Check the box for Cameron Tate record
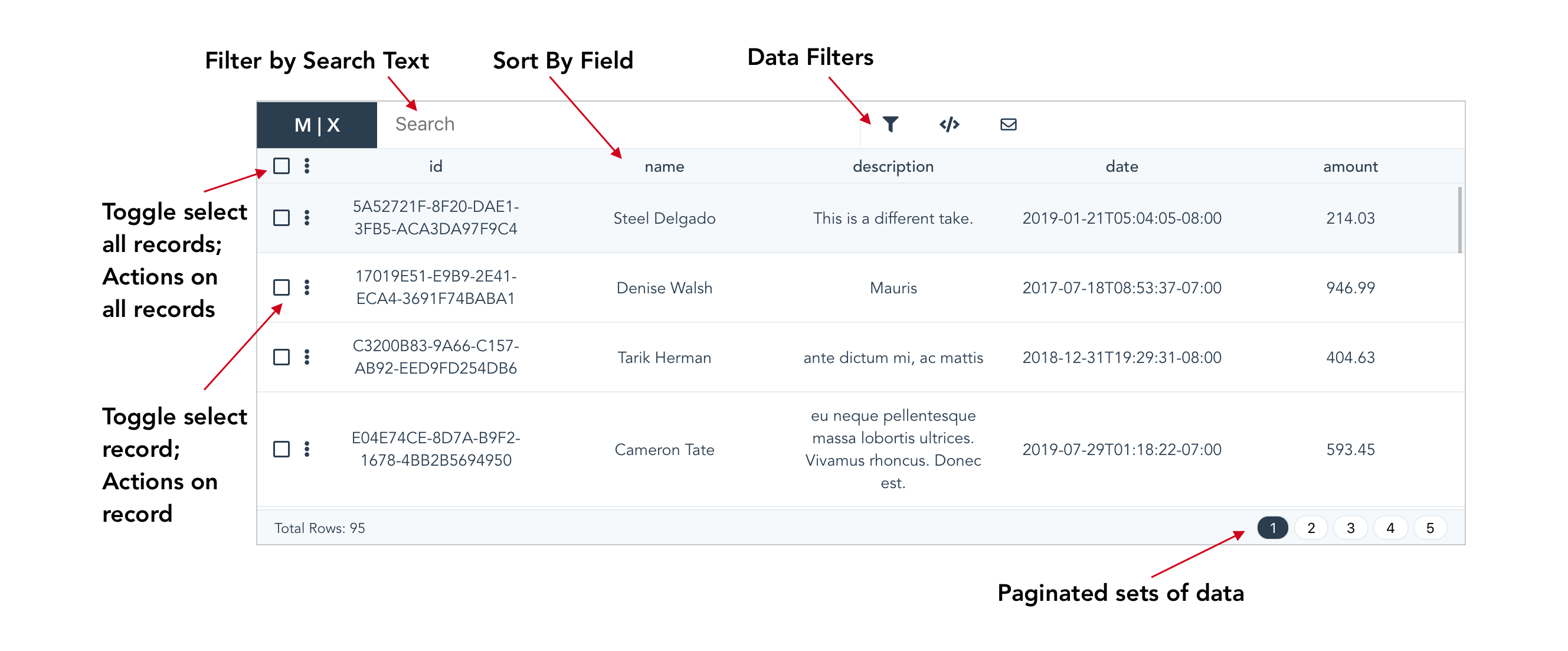Viewport: 1568px width, 651px height. pos(281,449)
